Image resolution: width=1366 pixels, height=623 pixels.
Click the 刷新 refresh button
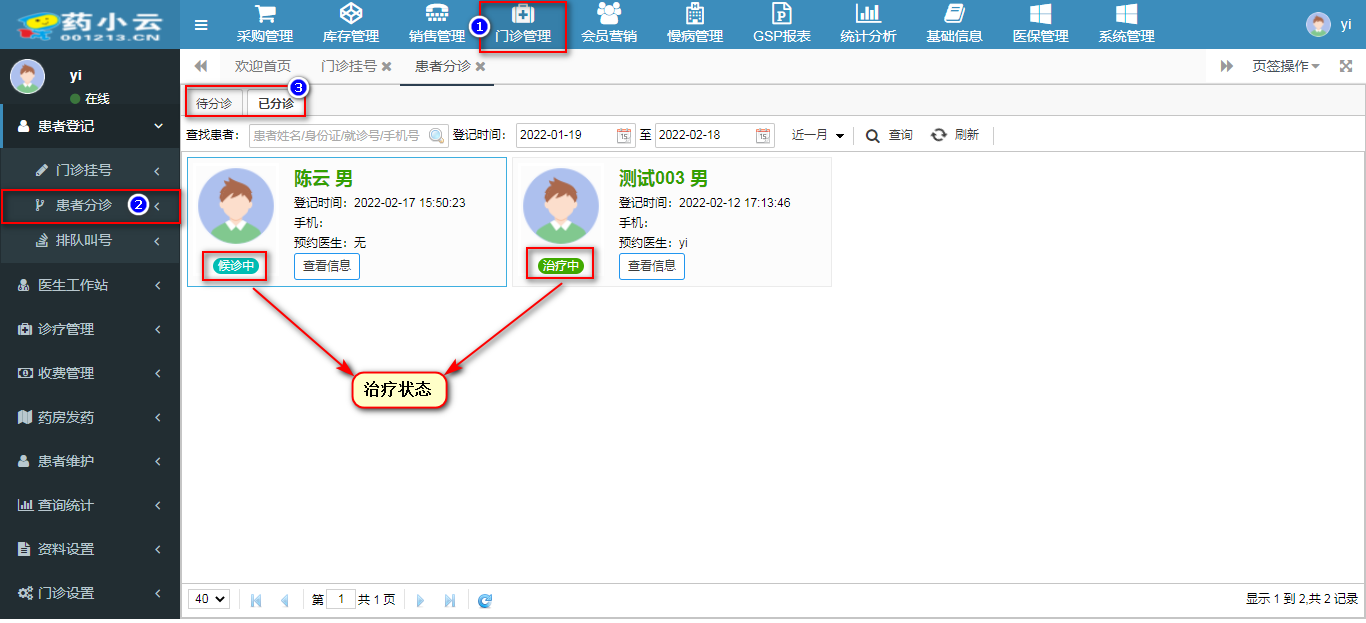(955, 135)
